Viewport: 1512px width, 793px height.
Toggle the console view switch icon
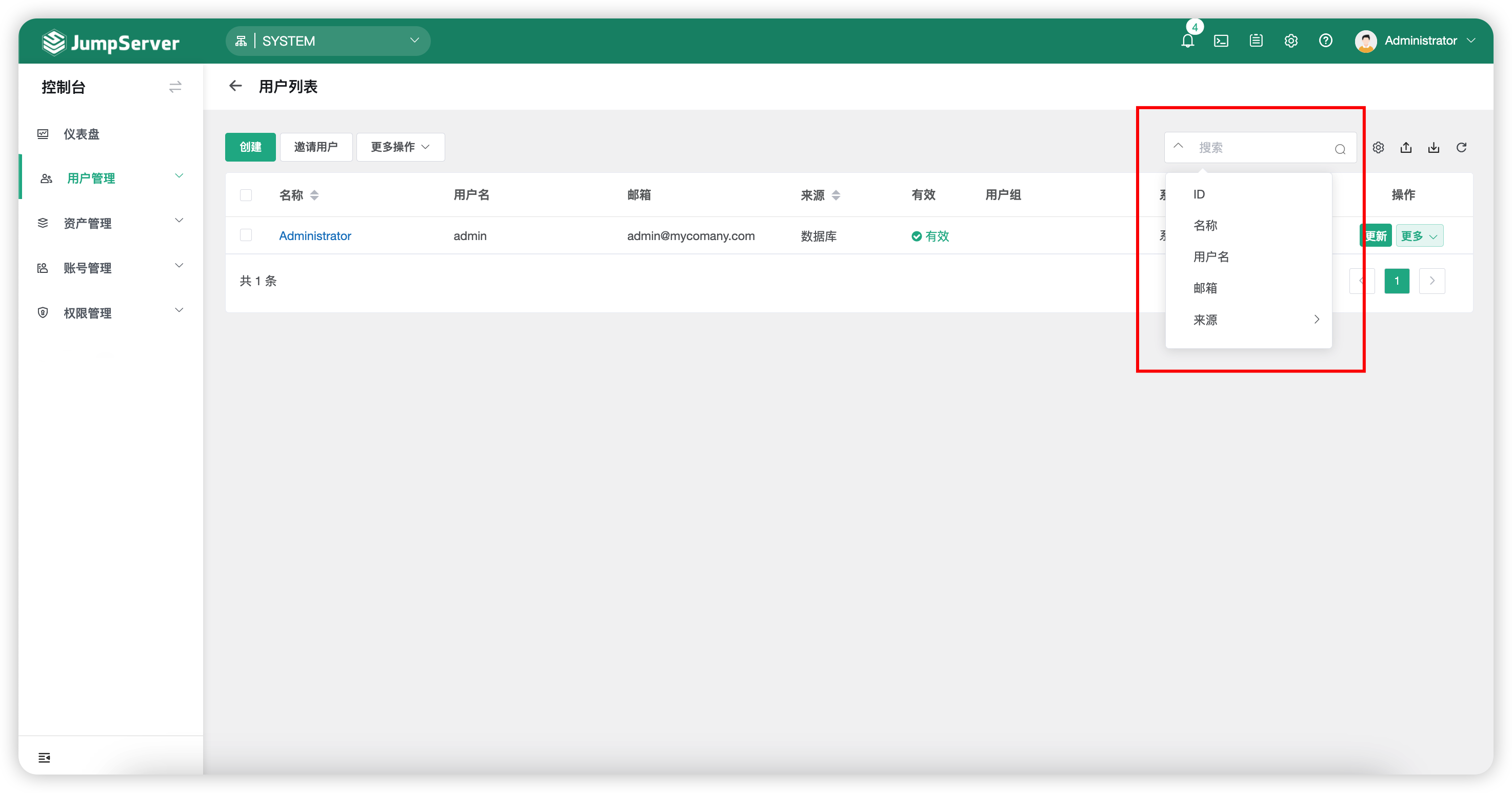[175, 87]
